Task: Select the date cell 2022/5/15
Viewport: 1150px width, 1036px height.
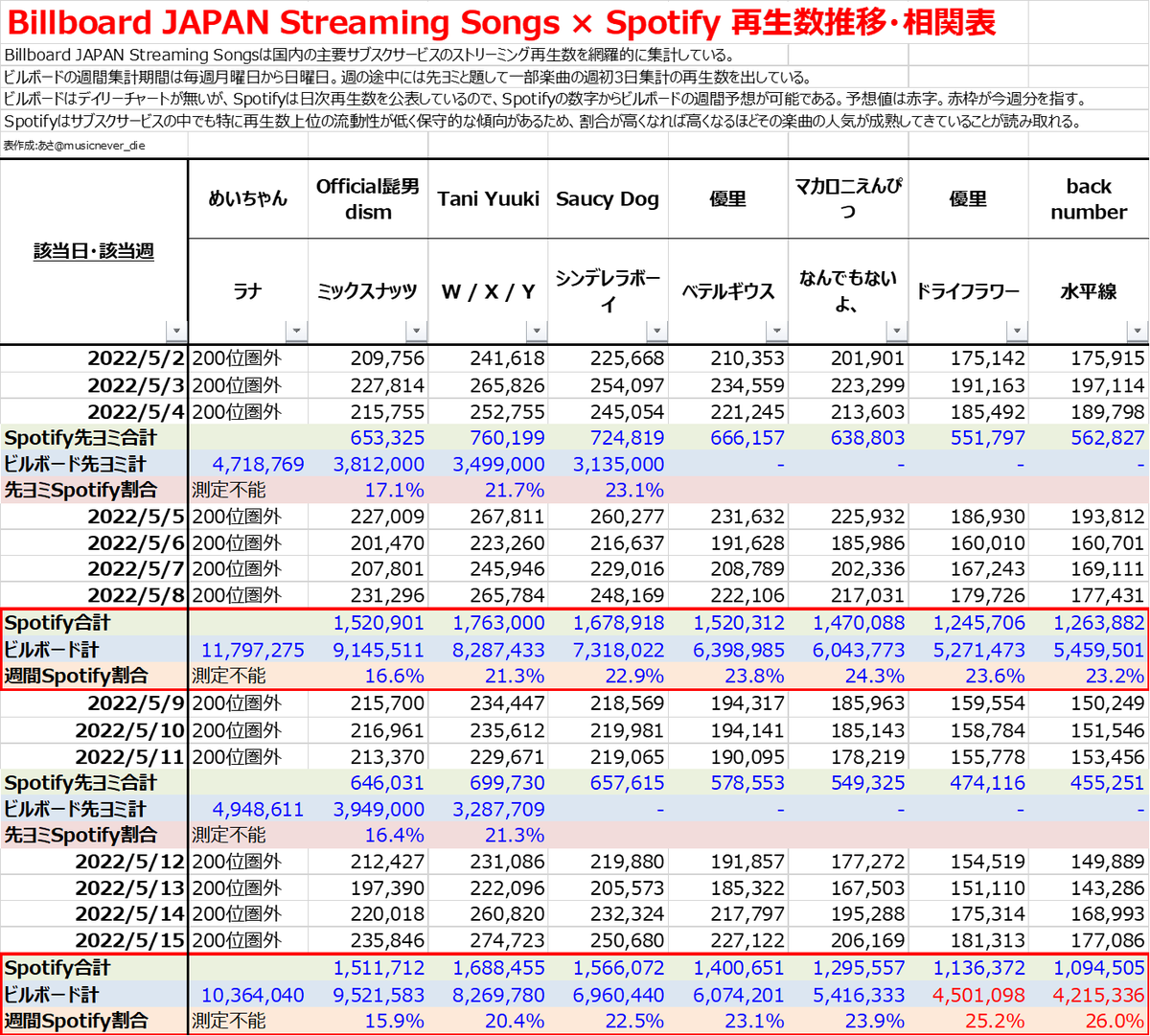Action: point(94,940)
